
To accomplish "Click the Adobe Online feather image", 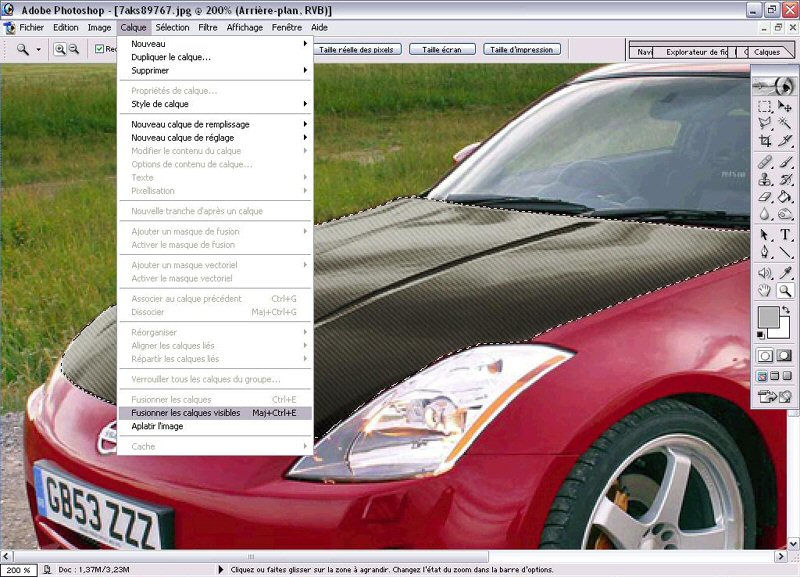I will (774, 86).
